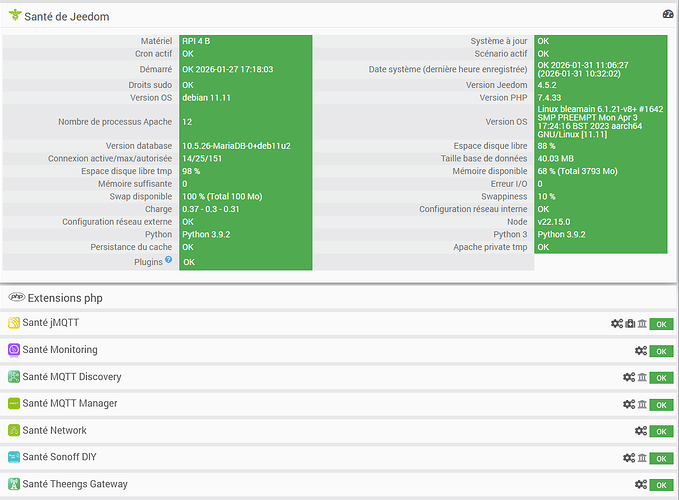
Task: Expand the Extensions php section
Action: pyautogui.click(x=64, y=298)
